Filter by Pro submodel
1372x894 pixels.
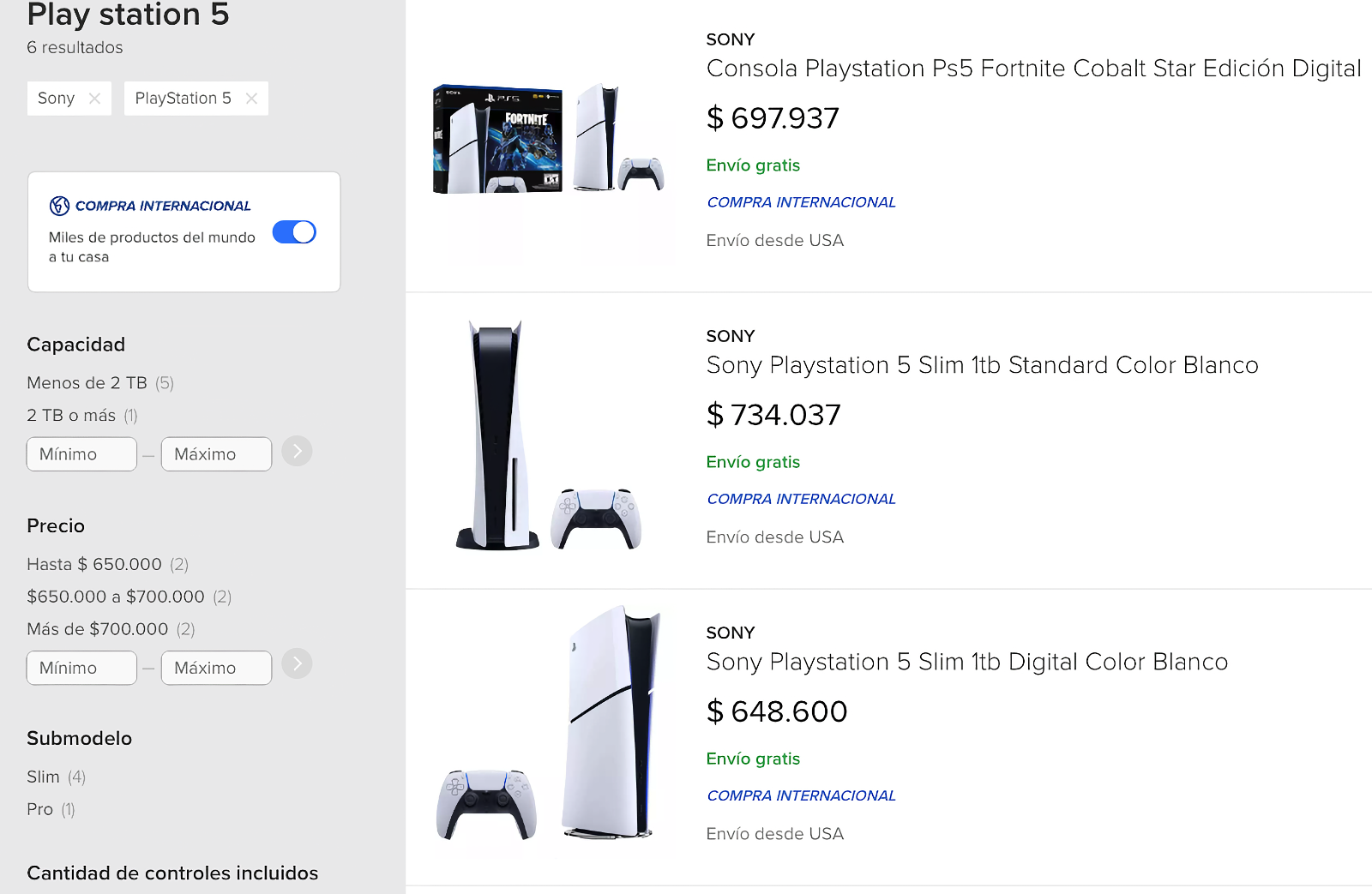[x=39, y=810]
